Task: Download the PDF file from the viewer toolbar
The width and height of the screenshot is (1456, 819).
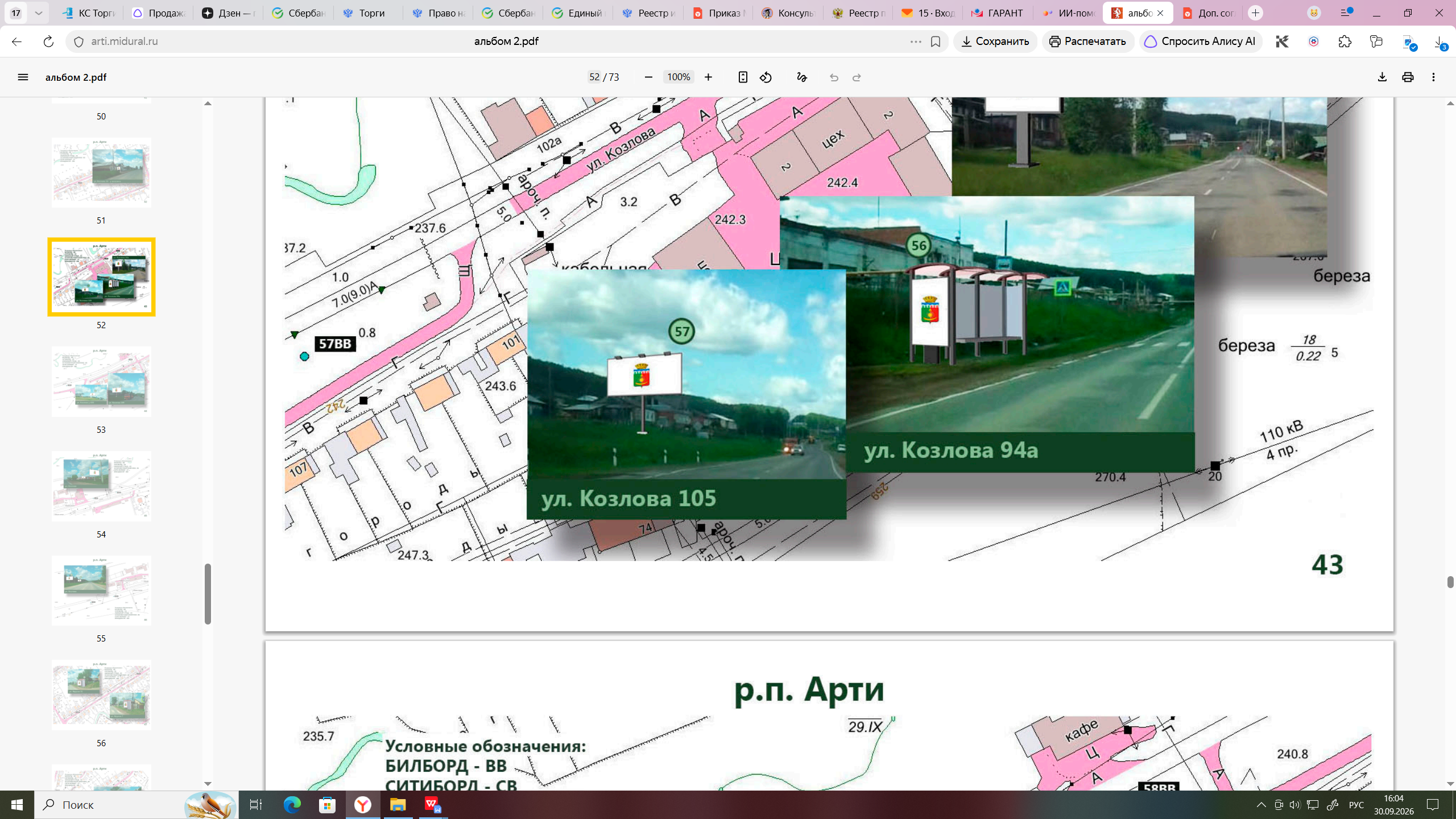Action: 1382,77
